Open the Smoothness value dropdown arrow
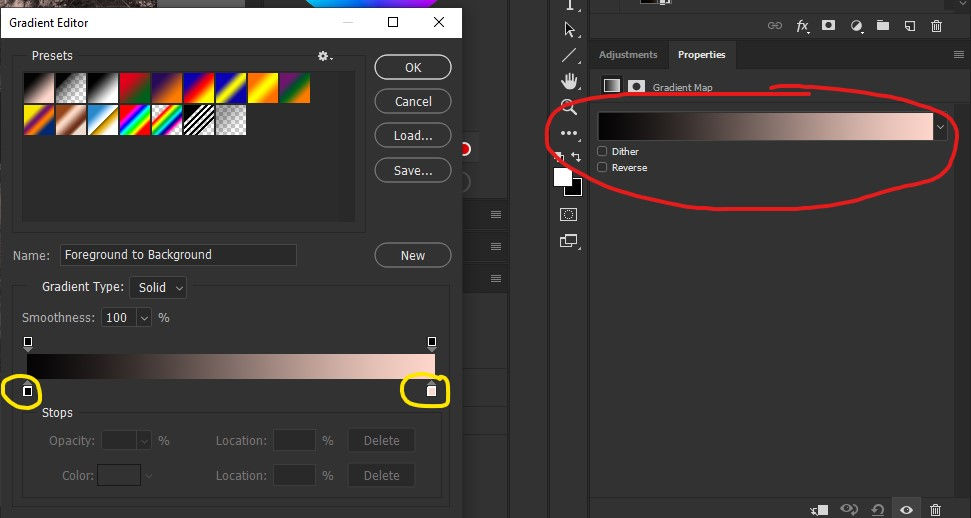Viewport: 971px width, 518px height. [144, 318]
